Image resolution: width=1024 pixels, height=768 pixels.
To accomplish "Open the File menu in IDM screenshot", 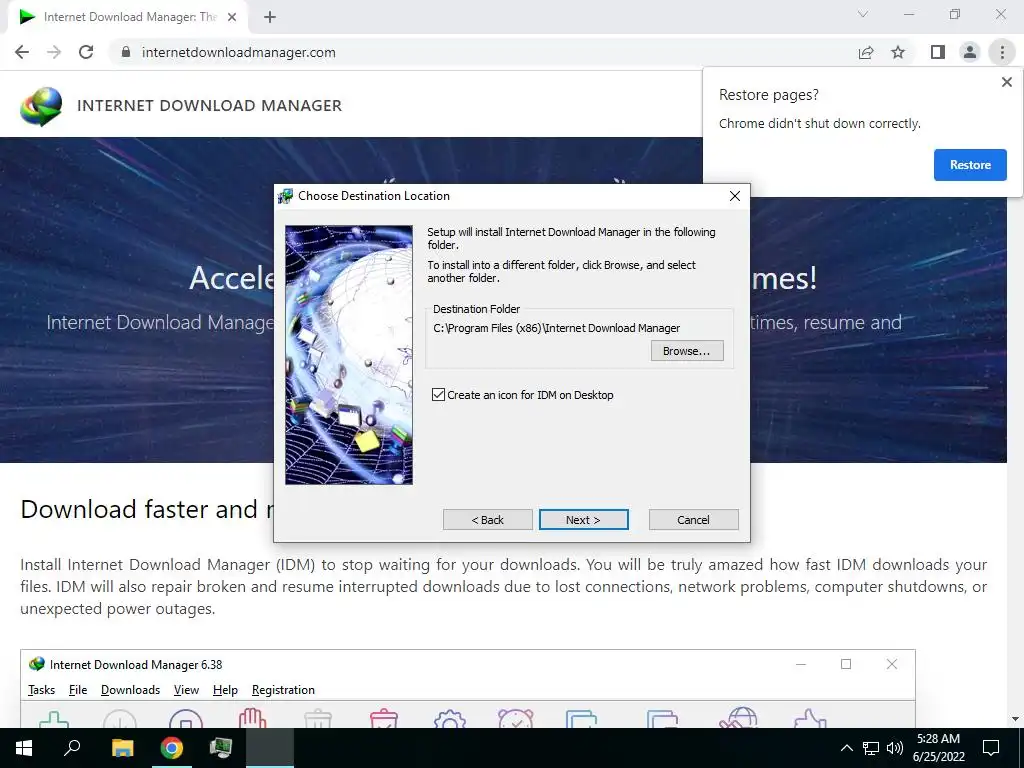I will (x=78, y=690).
